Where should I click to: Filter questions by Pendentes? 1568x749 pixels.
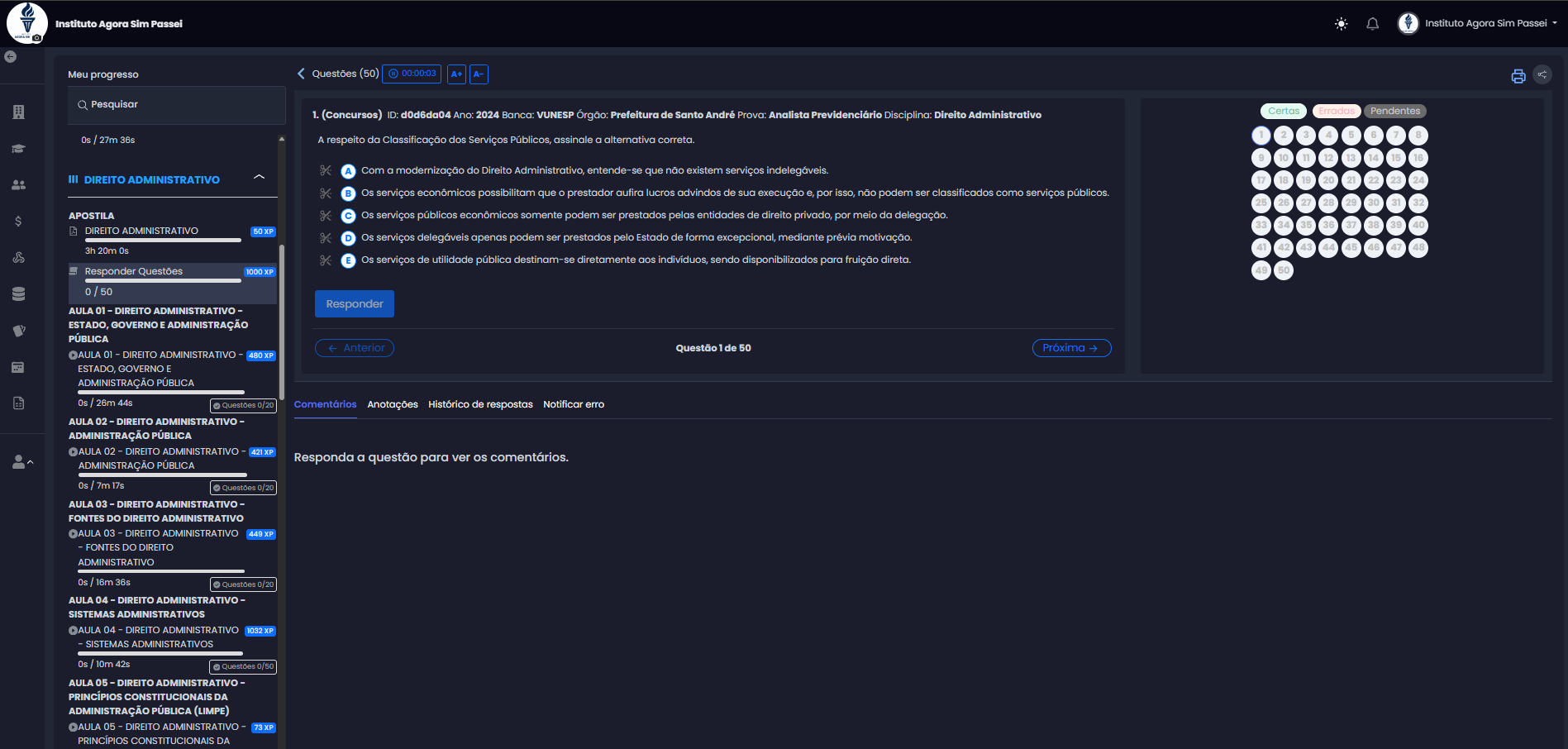[x=1395, y=111]
